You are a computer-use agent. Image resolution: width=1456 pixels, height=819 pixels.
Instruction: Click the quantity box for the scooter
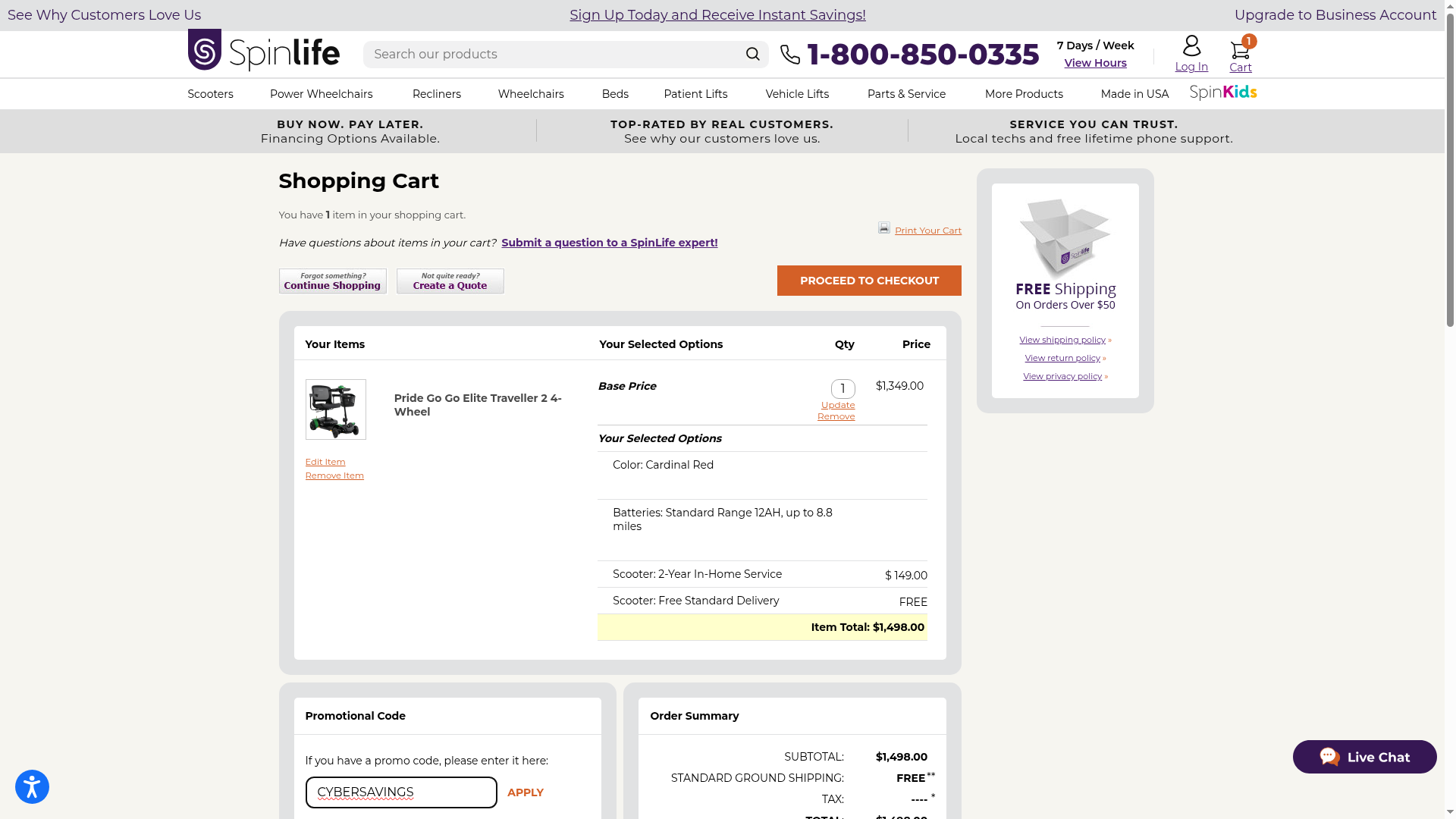843,389
